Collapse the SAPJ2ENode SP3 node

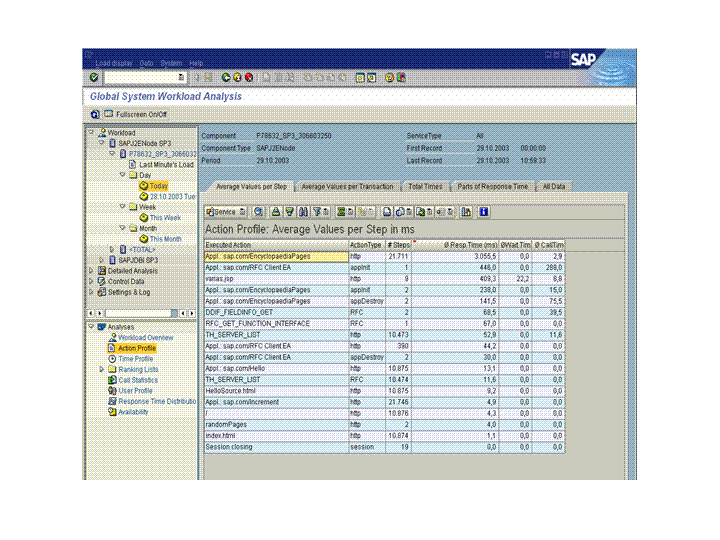(x=101, y=143)
